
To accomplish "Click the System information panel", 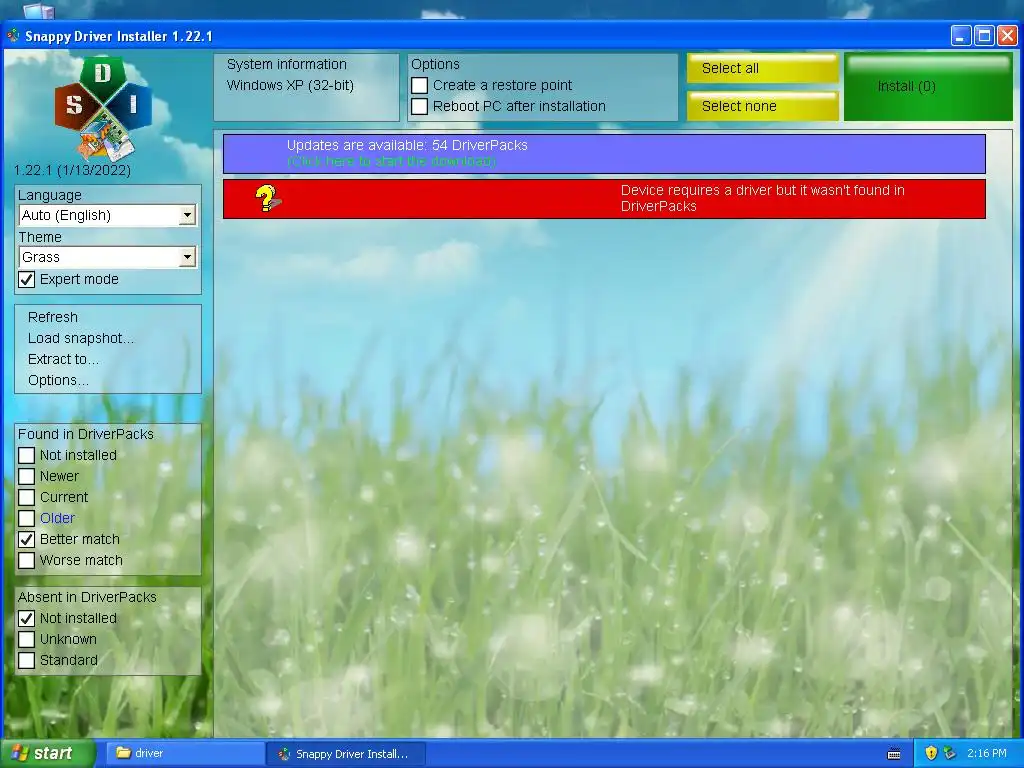I will pyautogui.click(x=306, y=87).
